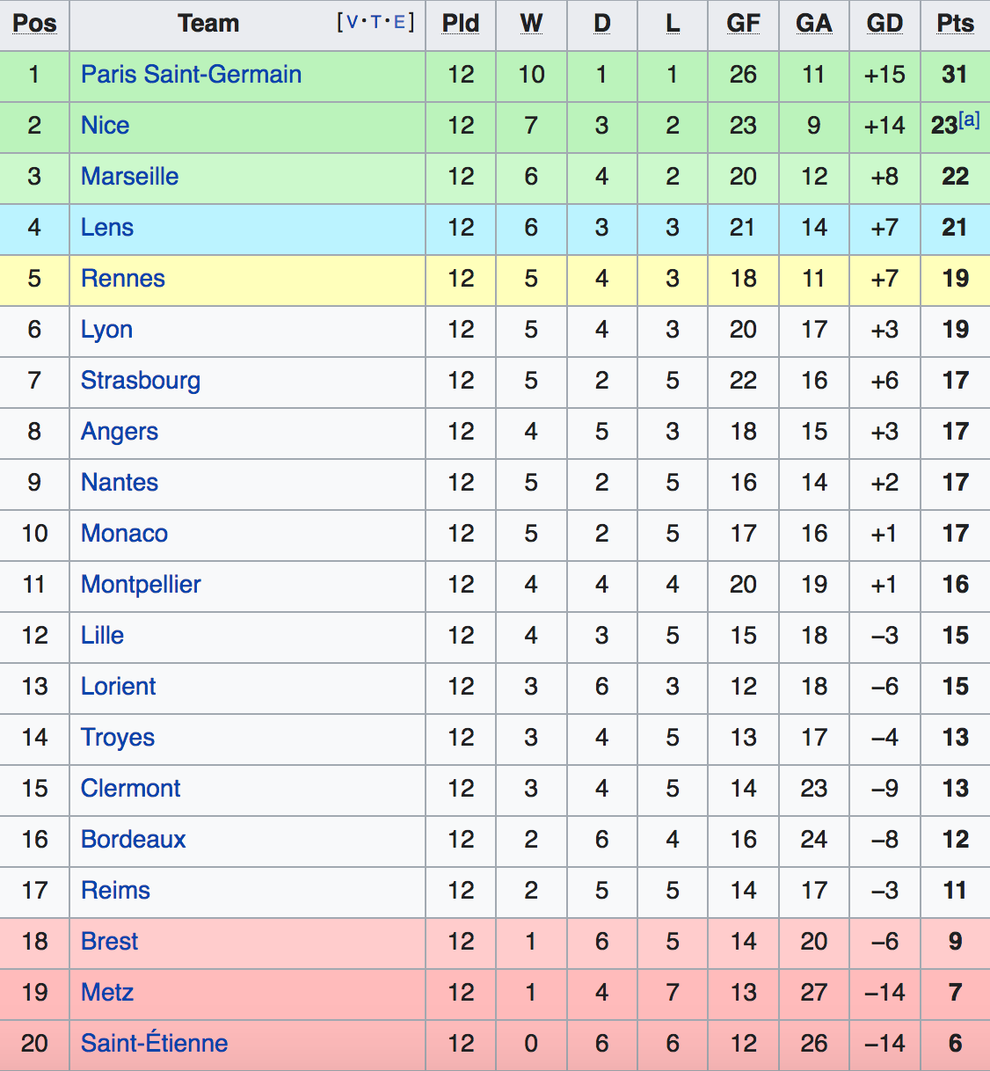Click the Montpellier team link
The width and height of the screenshot is (990, 1071).
click(x=141, y=585)
